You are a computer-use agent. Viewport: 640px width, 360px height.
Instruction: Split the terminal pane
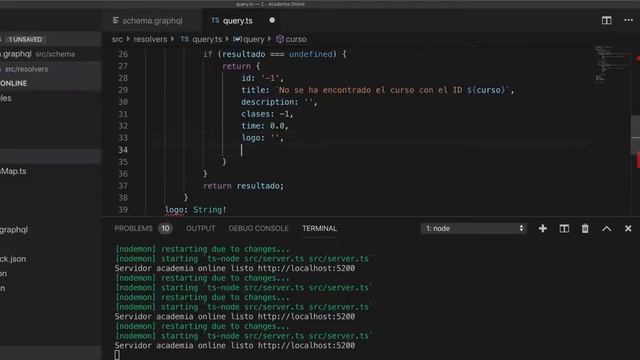(564, 229)
